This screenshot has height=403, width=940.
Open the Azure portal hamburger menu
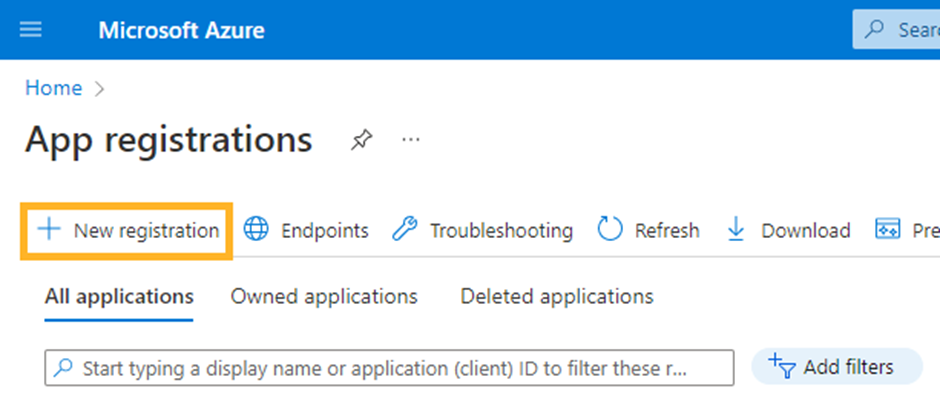click(x=31, y=30)
